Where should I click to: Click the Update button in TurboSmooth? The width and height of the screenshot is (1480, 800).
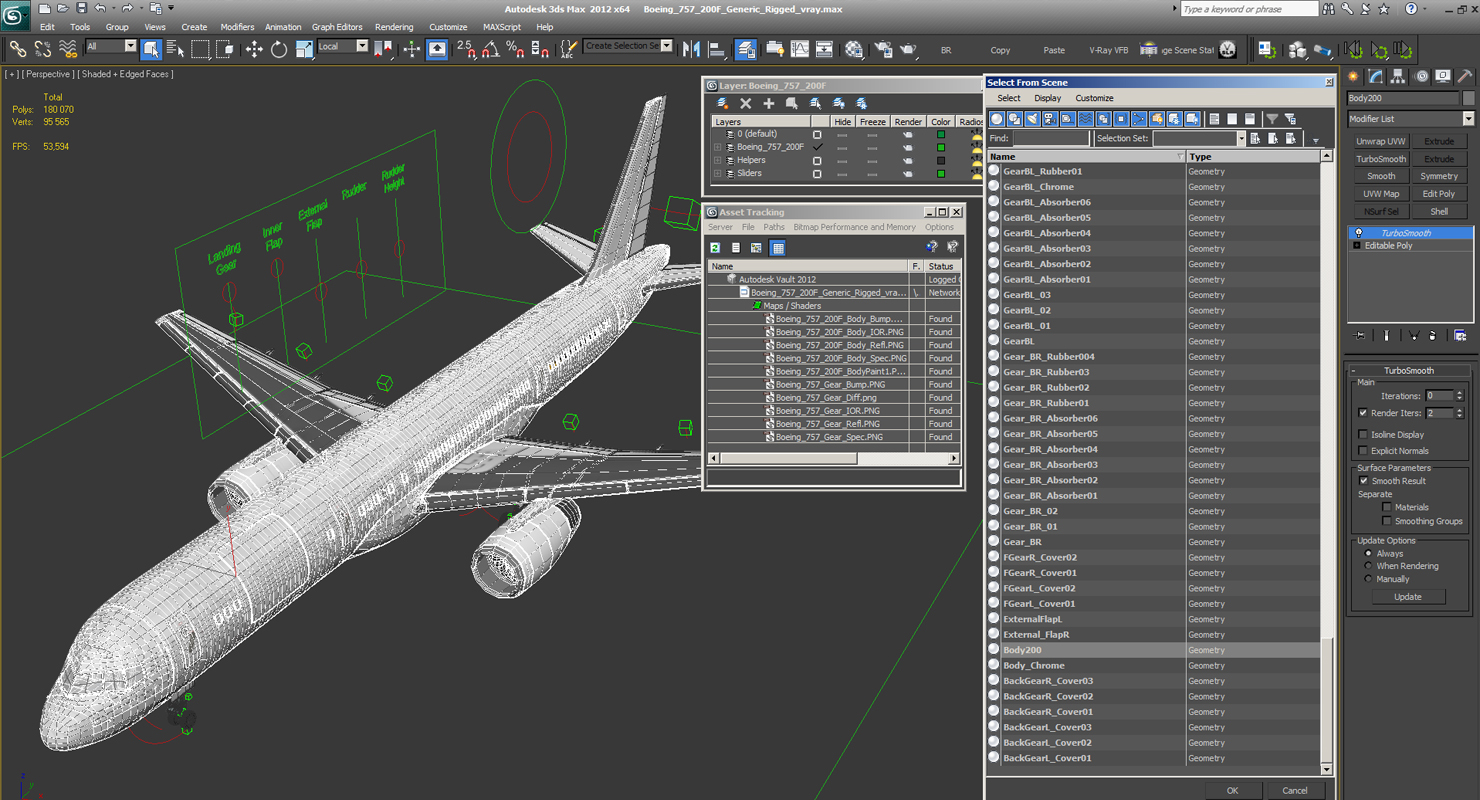tap(1408, 597)
